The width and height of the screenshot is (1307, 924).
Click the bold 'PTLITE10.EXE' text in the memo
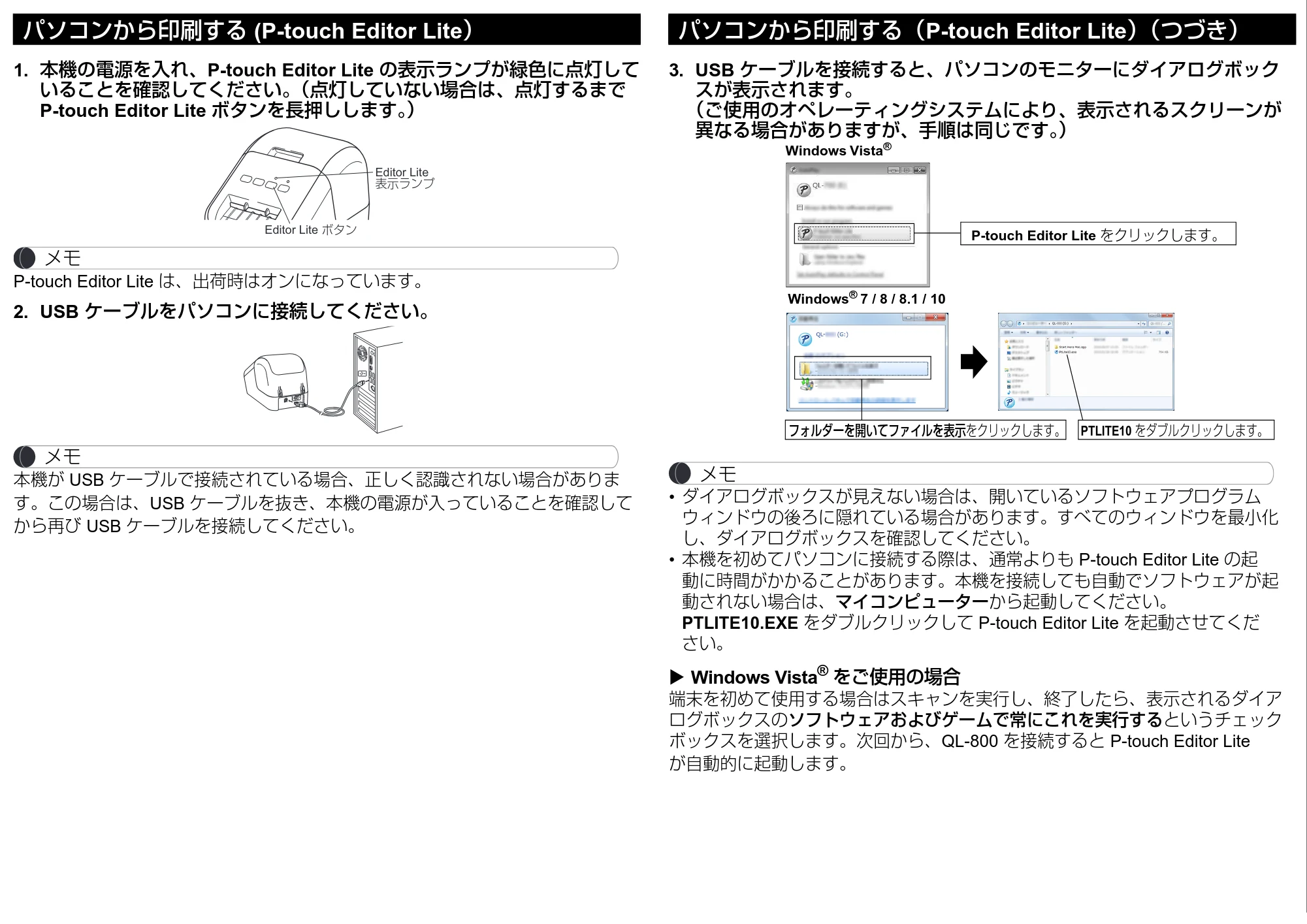pyautogui.click(x=740, y=622)
